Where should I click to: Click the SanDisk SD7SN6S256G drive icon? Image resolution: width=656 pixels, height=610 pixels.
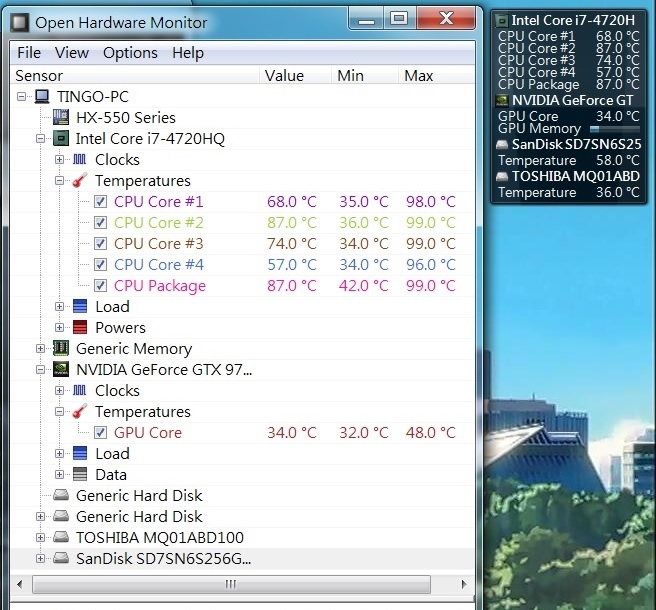(61, 558)
